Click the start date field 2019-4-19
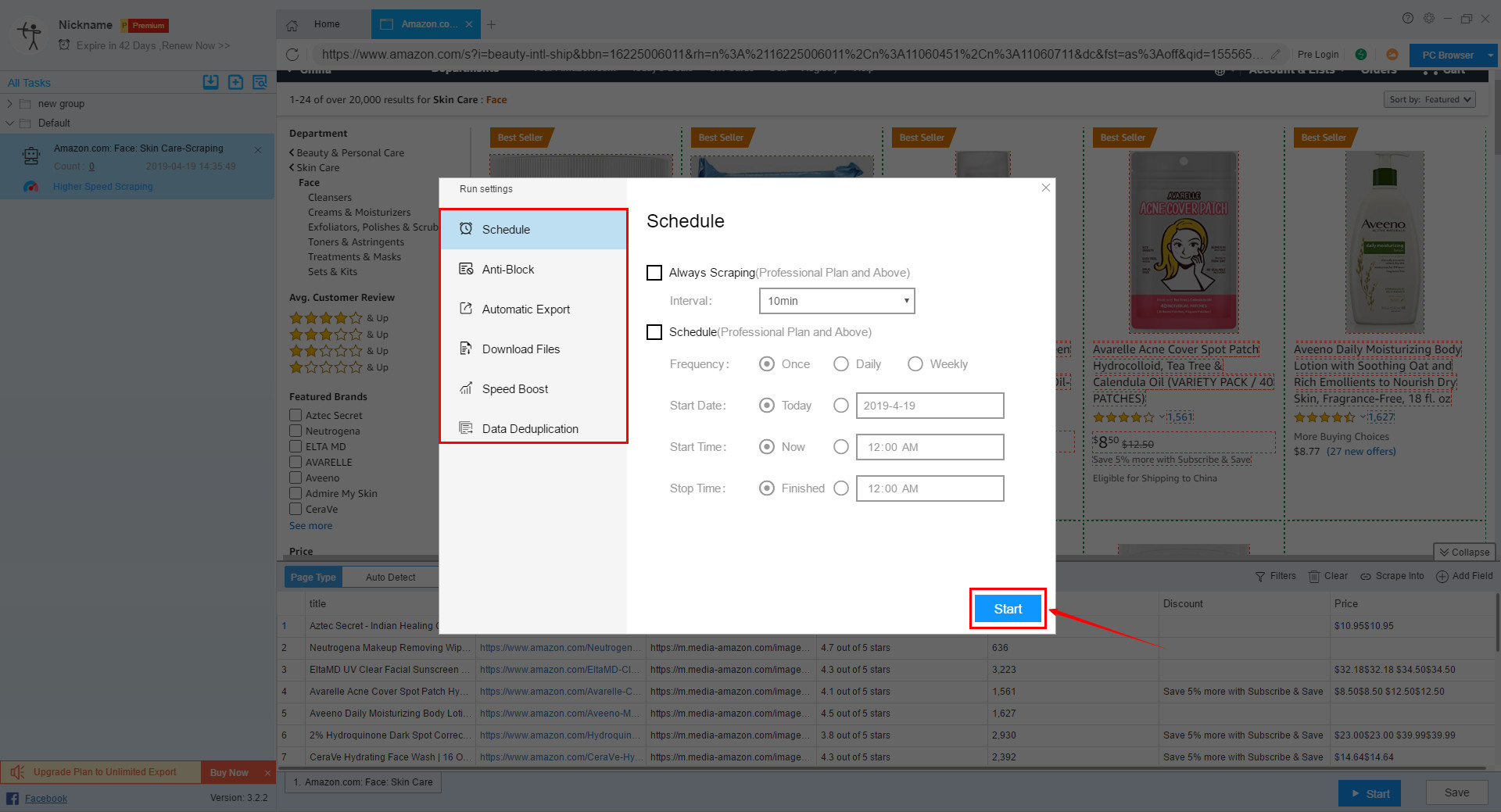The width and height of the screenshot is (1501, 812). [930, 406]
